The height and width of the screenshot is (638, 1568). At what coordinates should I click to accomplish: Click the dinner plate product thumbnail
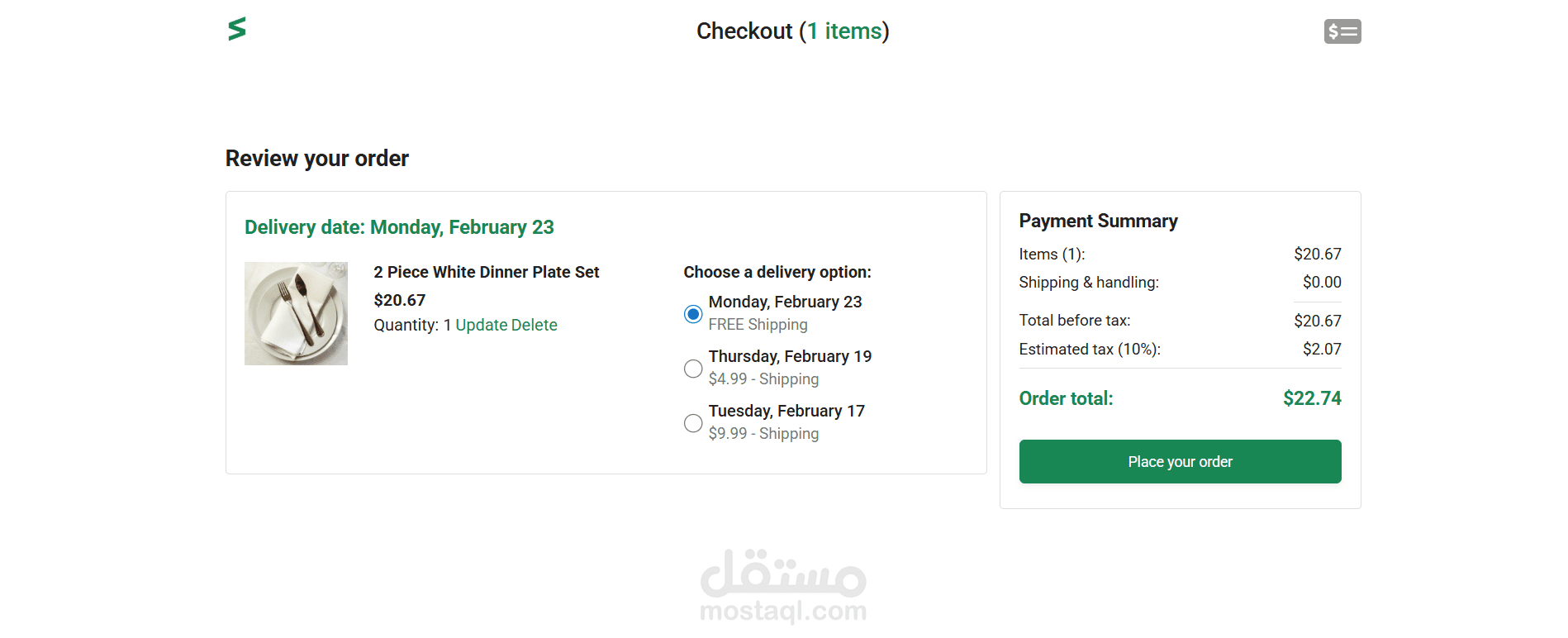296,313
